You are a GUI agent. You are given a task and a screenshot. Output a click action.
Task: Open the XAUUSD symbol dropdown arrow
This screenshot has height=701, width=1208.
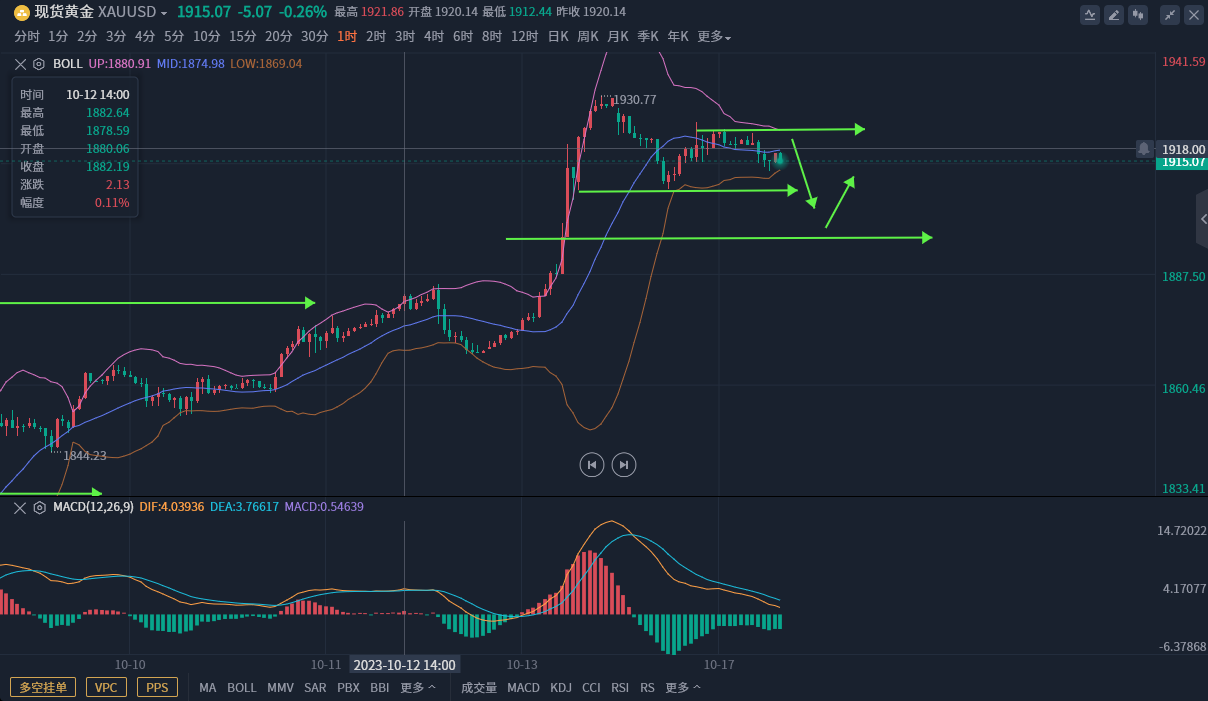tap(165, 13)
